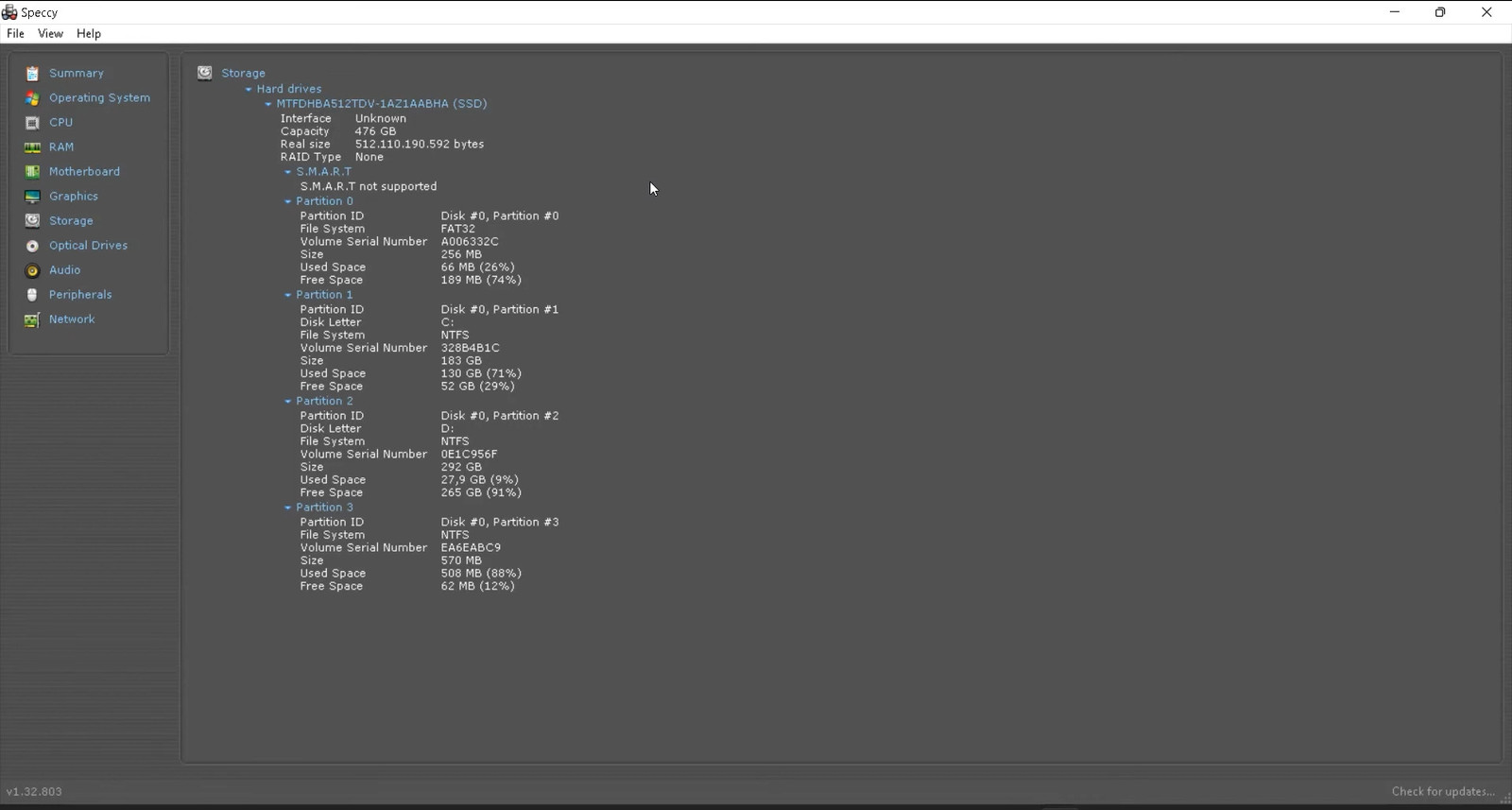Click the Storage heading in main panel
This screenshot has width=1512, height=810.
click(243, 73)
